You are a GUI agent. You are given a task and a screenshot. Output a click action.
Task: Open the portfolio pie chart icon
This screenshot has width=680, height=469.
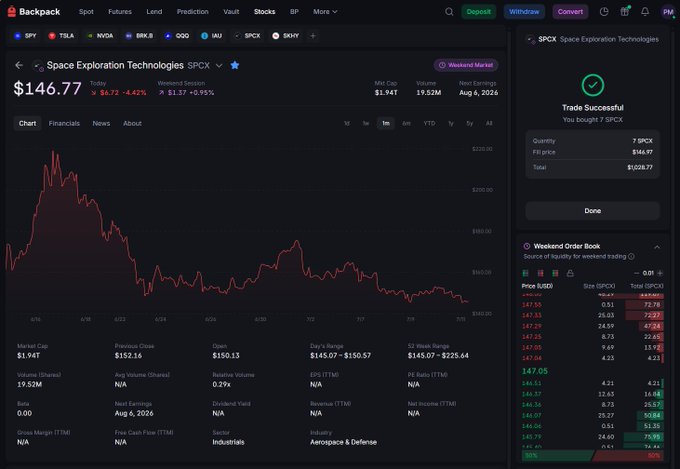click(604, 12)
